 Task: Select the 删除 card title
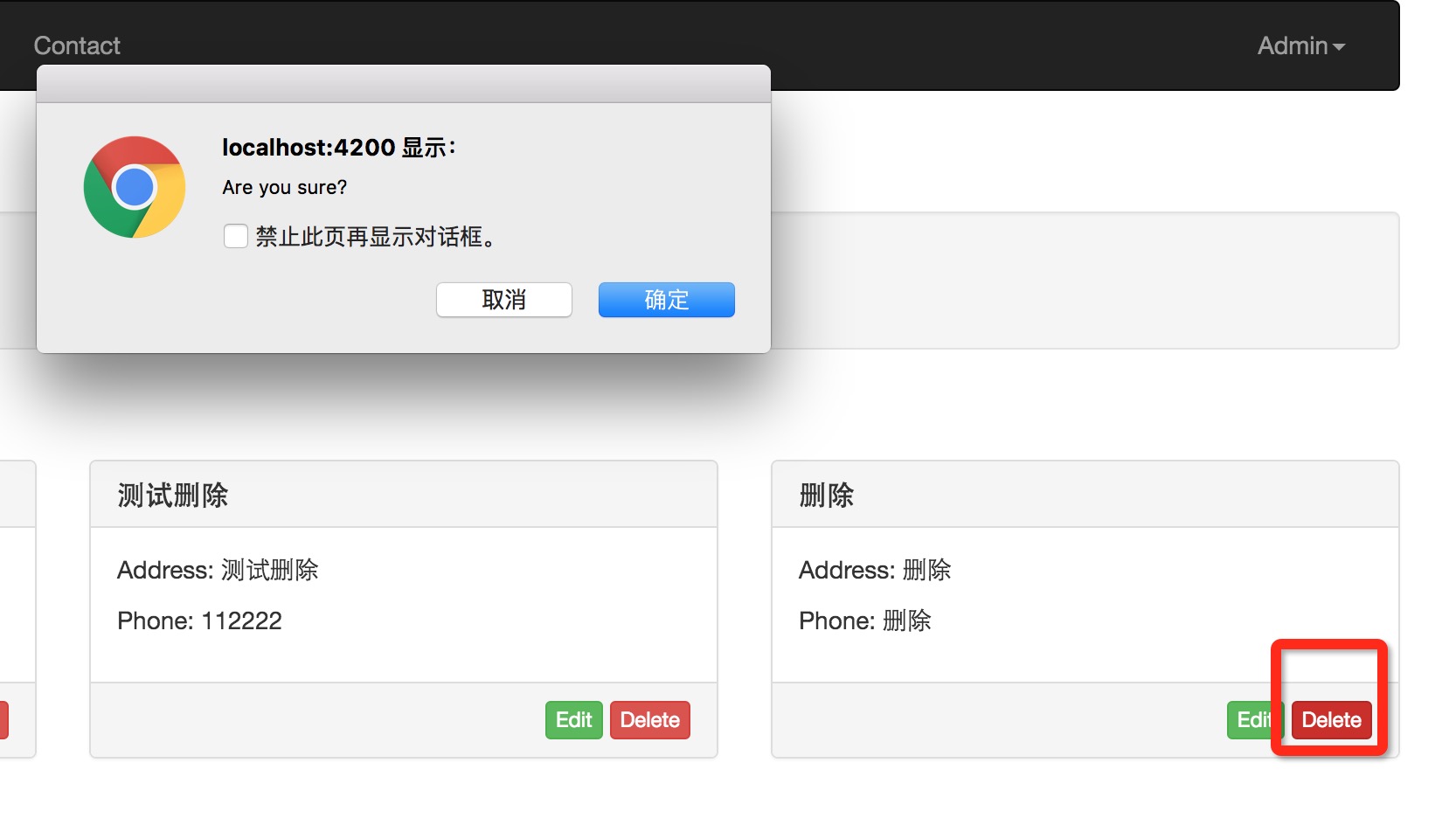[827, 496]
